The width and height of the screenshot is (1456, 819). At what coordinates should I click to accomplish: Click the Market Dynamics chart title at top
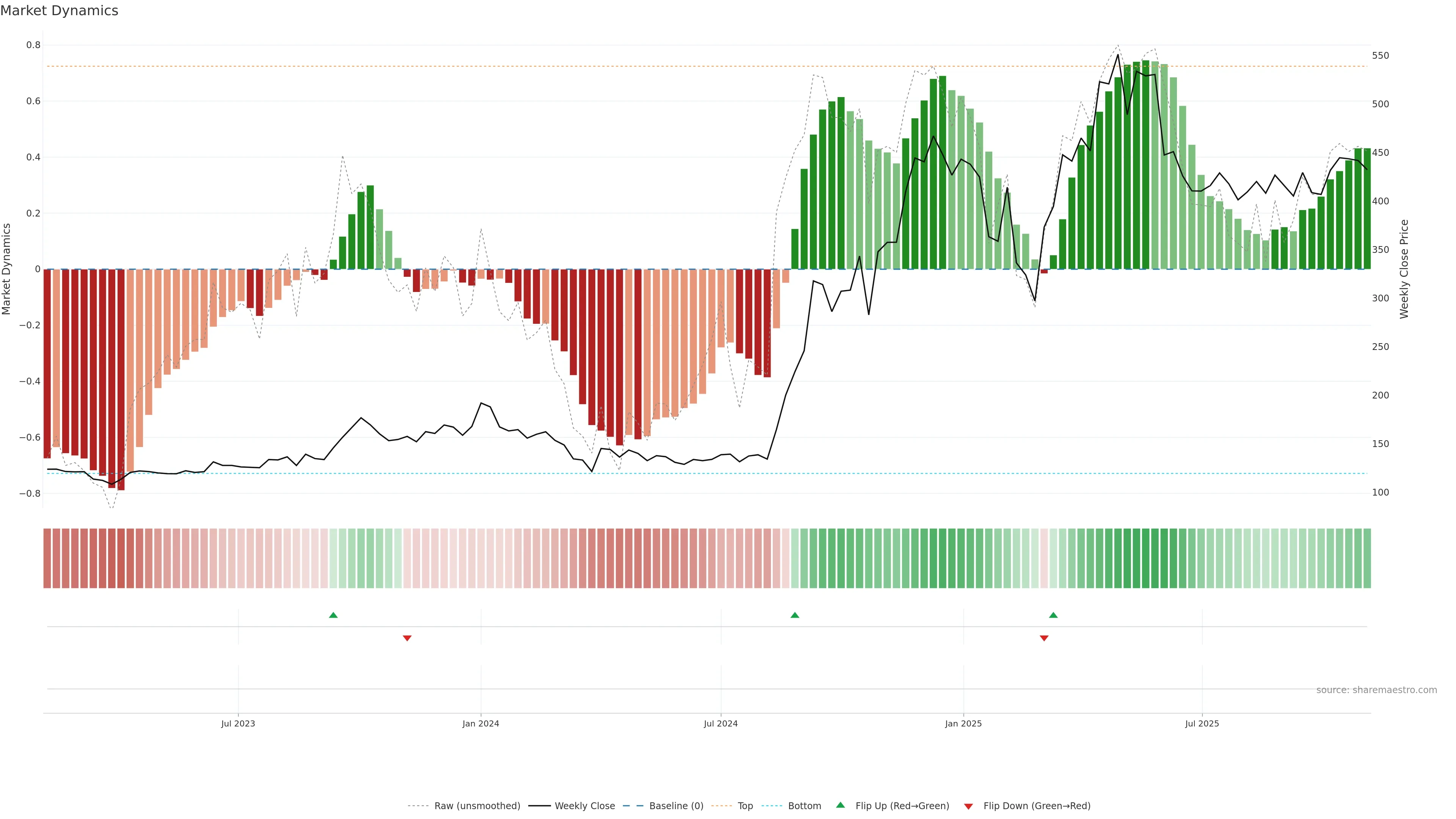(60, 11)
